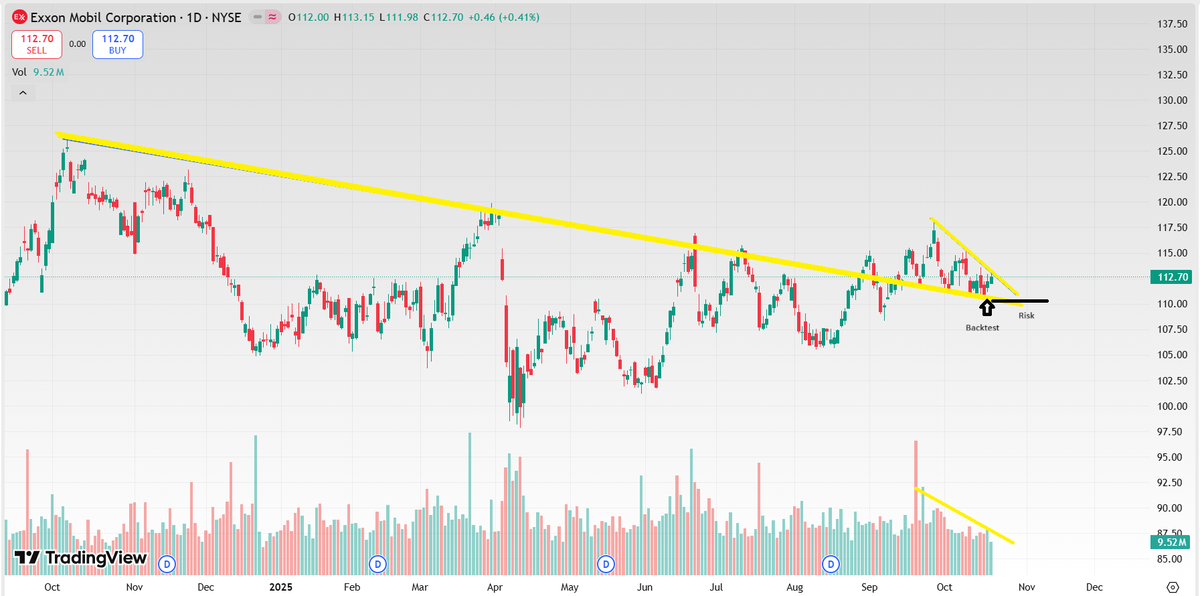
Task: Click the Apr label on time axis
Action: [494, 586]
